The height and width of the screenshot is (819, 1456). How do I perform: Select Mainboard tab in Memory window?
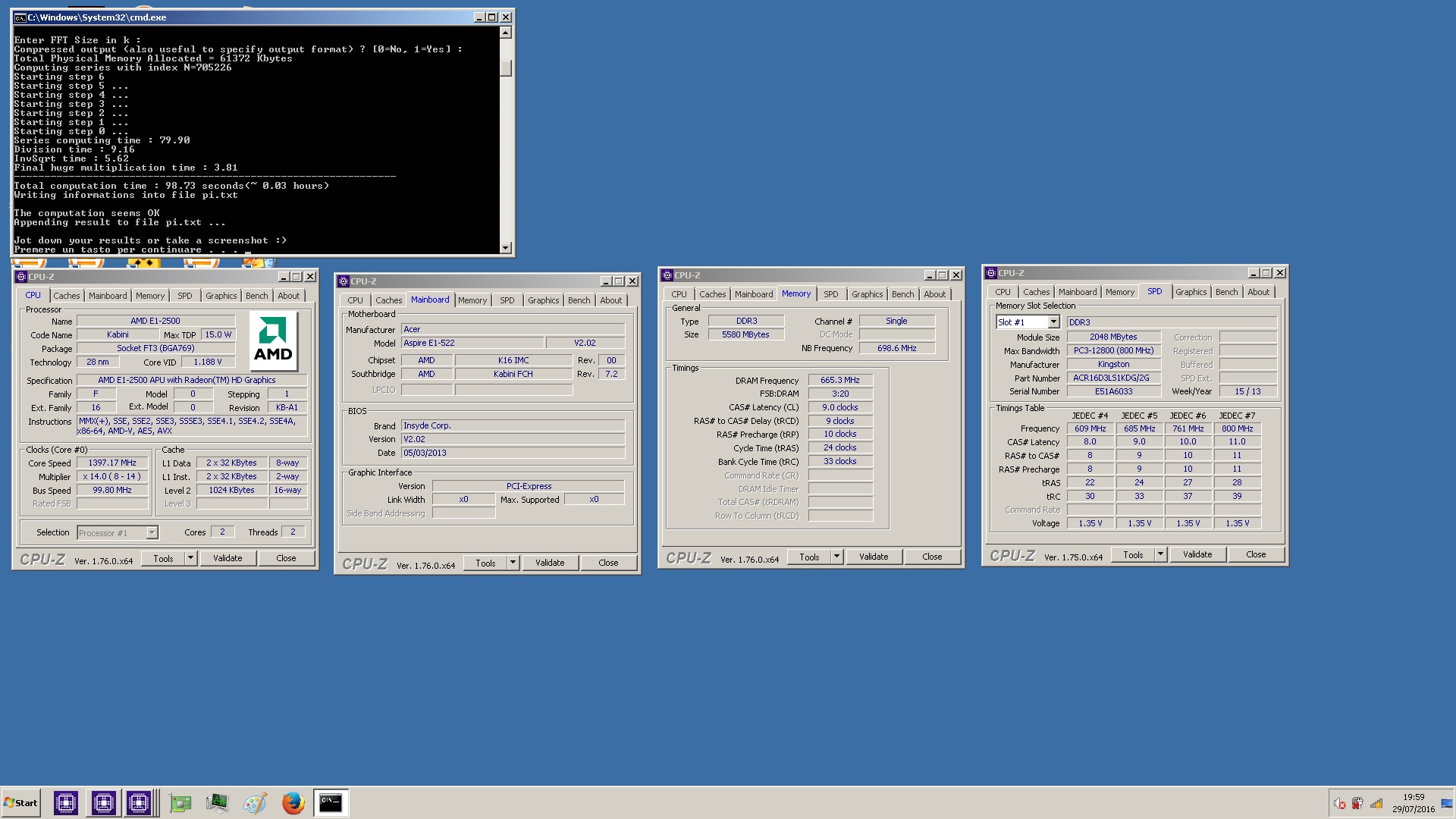[x=754, y=294]
